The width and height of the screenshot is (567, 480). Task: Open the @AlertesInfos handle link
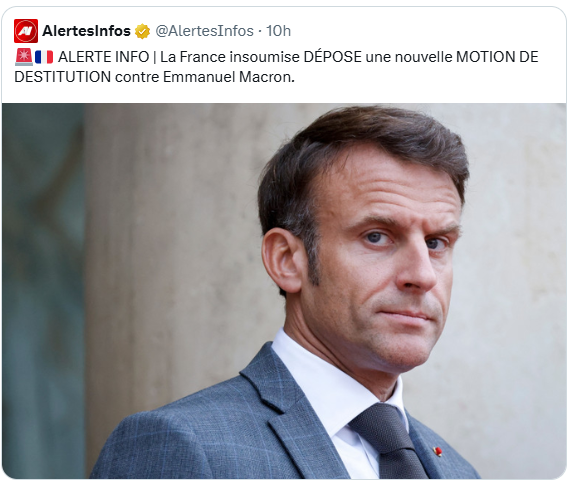coord(204,31)
